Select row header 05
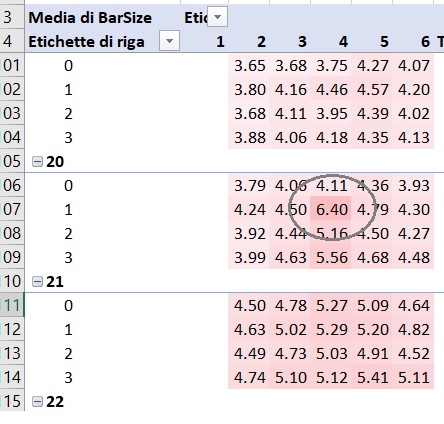 click(12, 161)
